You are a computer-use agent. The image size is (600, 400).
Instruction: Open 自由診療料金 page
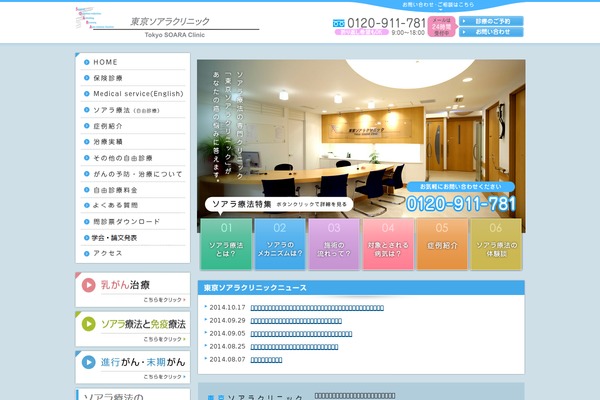[133, 190]
